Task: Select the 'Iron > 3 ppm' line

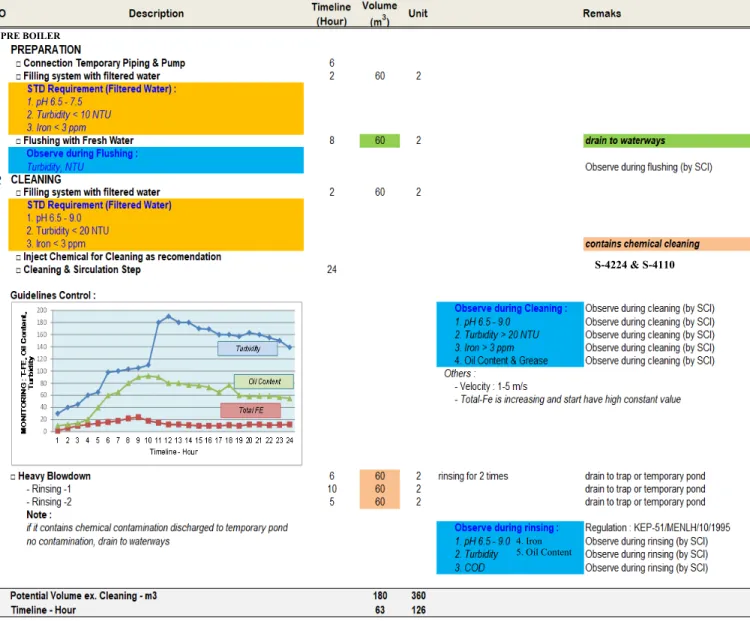Action: click(484, 348)
